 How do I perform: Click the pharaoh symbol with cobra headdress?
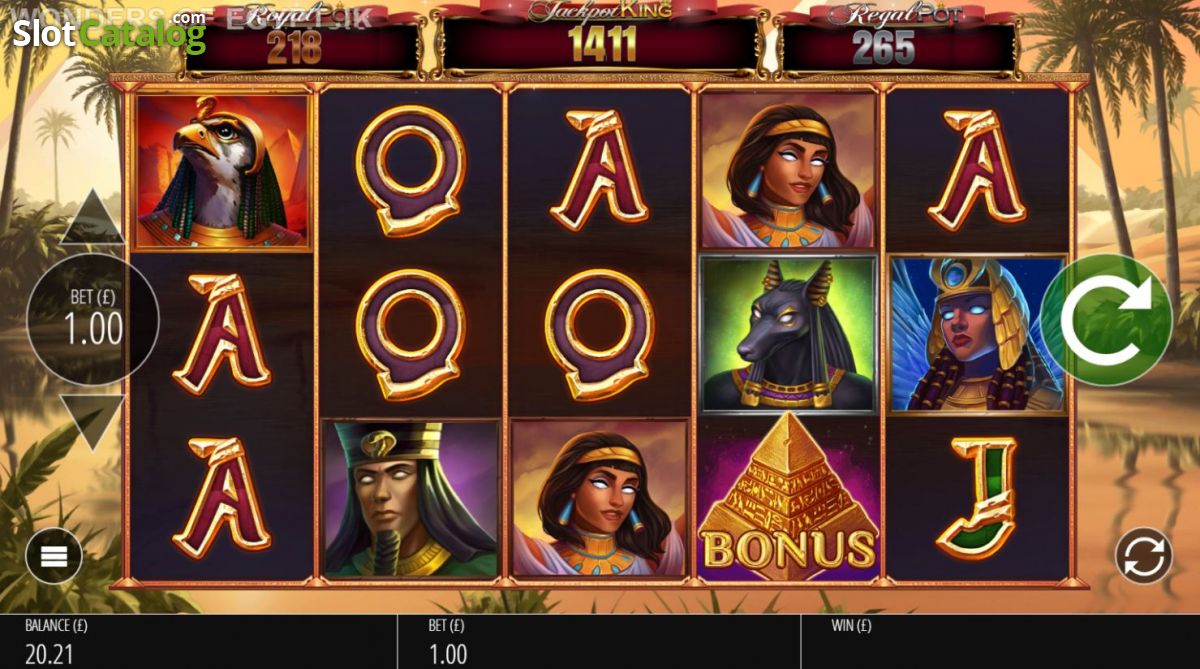410,499
